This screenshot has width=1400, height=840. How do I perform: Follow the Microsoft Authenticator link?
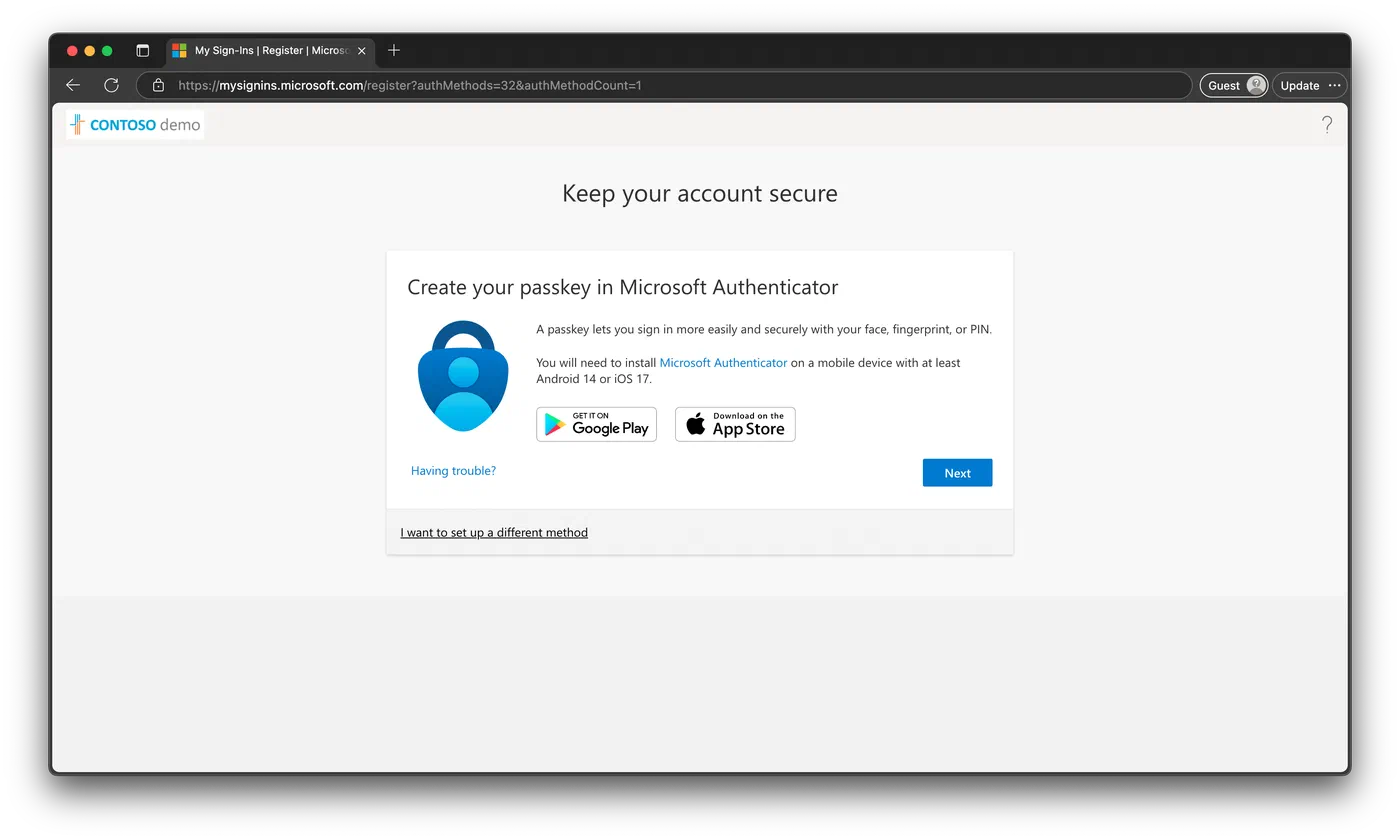[723, 363]
